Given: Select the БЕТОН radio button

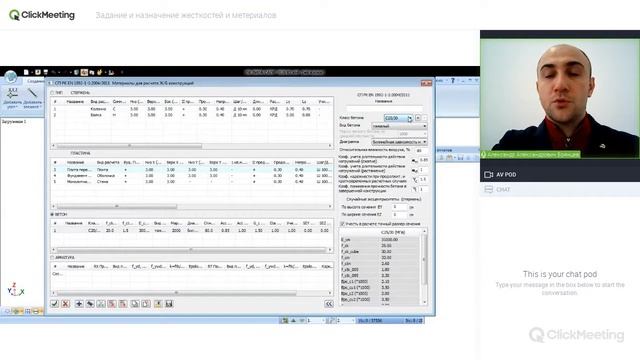Looking at the screenshot, I should click(x=52, y=214).
